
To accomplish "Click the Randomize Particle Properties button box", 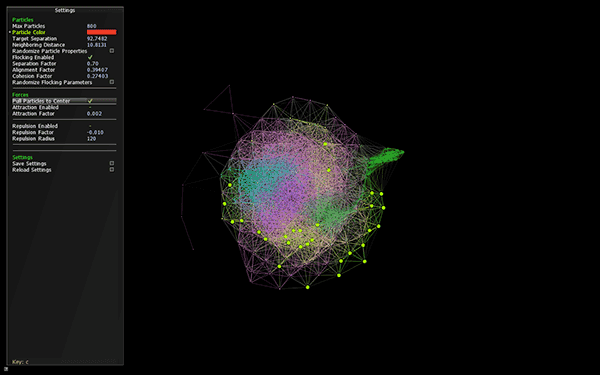I will [112, 51].
